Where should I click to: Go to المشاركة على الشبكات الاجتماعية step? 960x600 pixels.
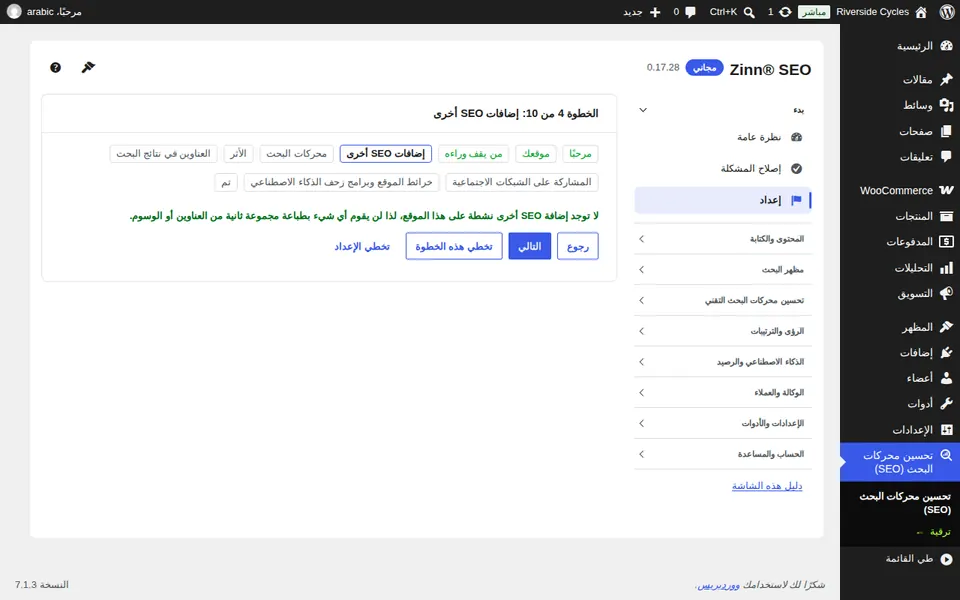tap(522, 182)
